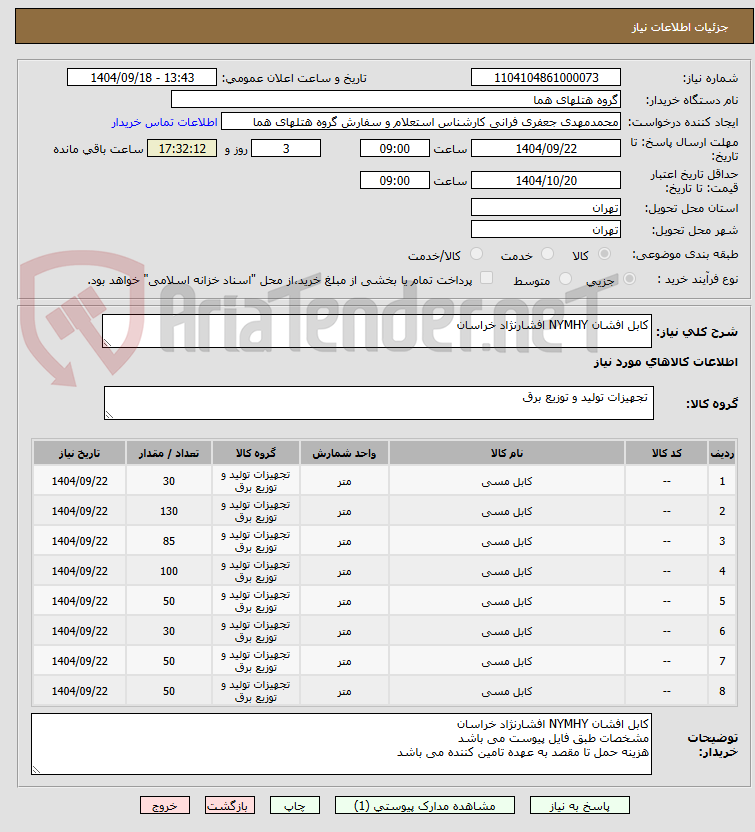755x832 pixels.
Task: Click the جزئیات اطلاعات نیاز header title
Action: click(x=680, y=27)
